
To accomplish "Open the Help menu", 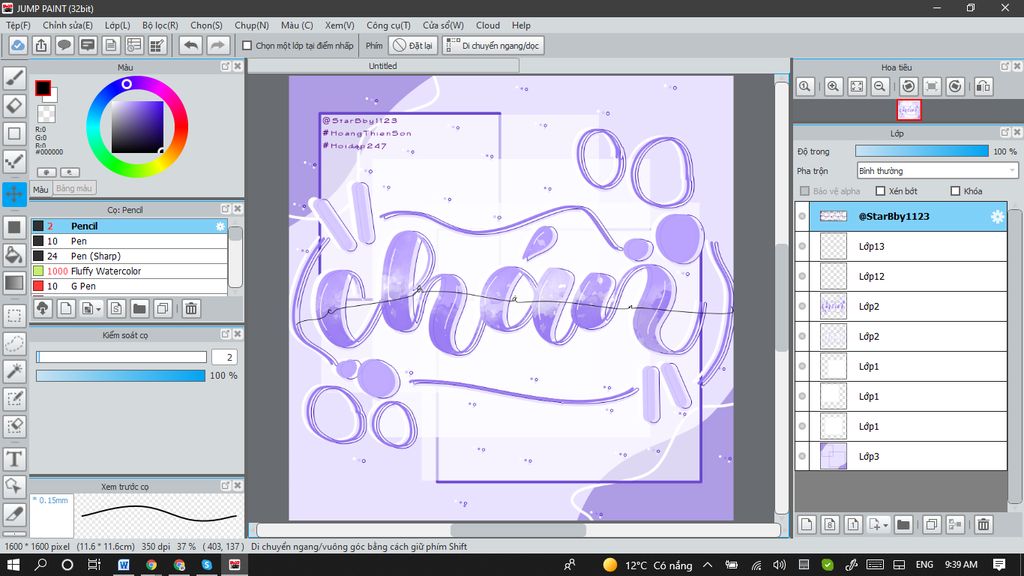I will pos(521,25).
